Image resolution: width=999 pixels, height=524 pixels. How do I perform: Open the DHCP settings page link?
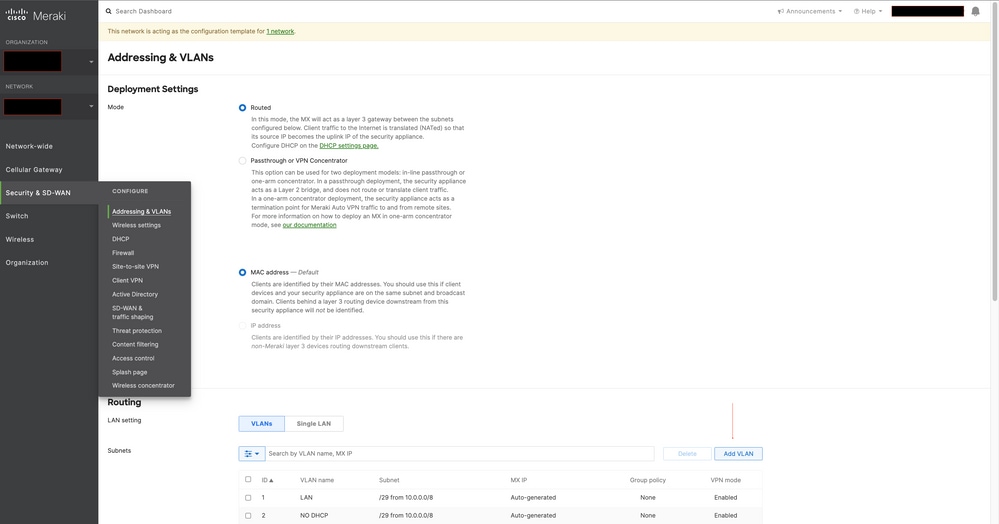click(x=349, y=146)
